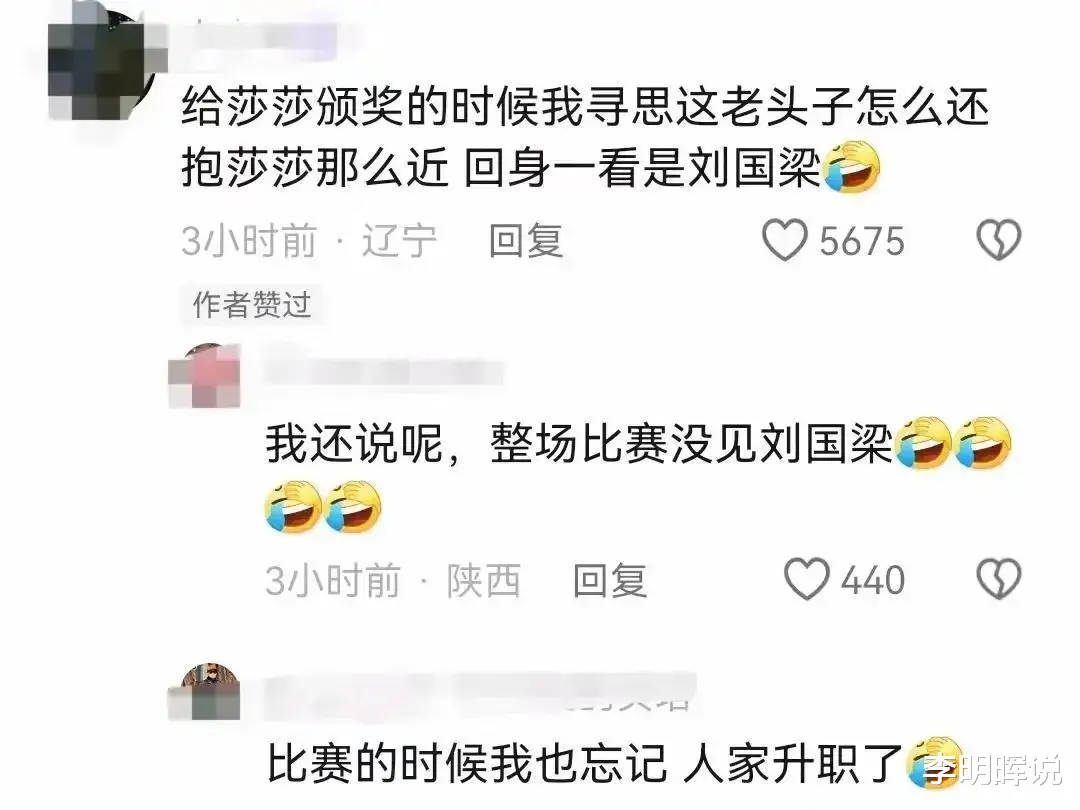Tap comment text starting 给莎莎颁奖的时候
Screen dimensions: 1080x810
pos(531,137)
